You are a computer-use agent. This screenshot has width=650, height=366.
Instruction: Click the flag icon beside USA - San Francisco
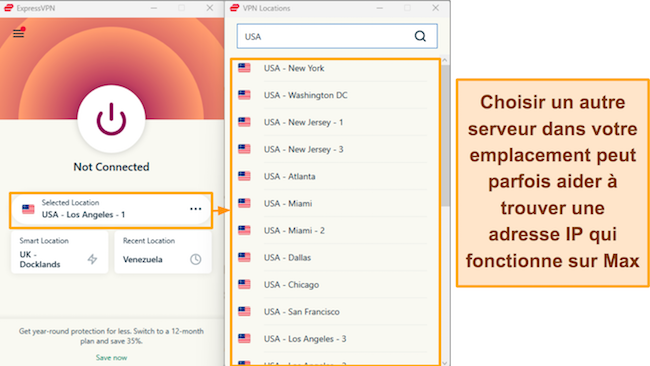[244, 311]
